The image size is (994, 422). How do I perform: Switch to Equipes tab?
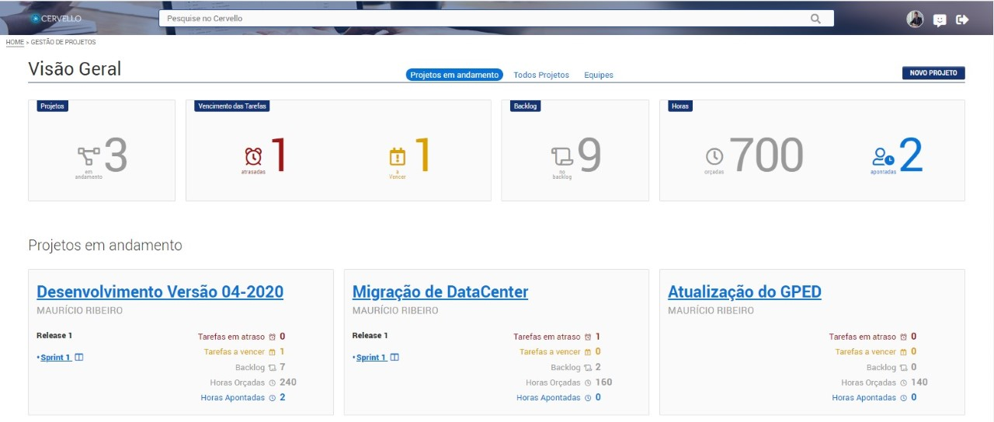point(598,75)
